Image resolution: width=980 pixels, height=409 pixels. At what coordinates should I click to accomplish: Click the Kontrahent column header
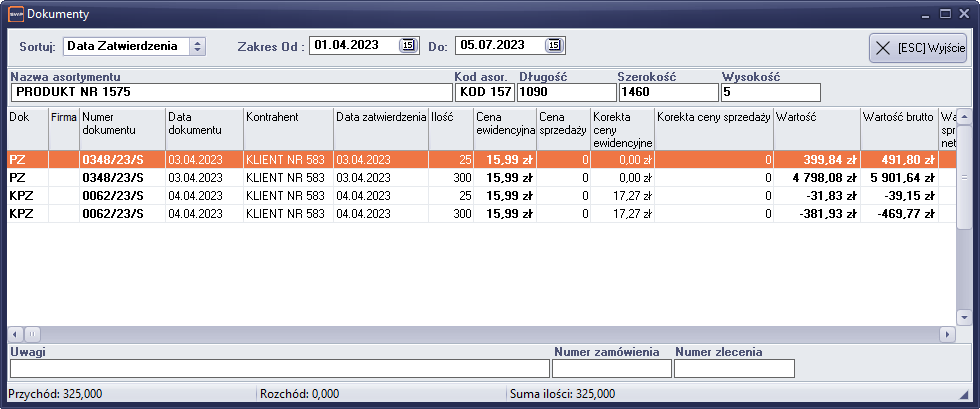pos(288,130)
